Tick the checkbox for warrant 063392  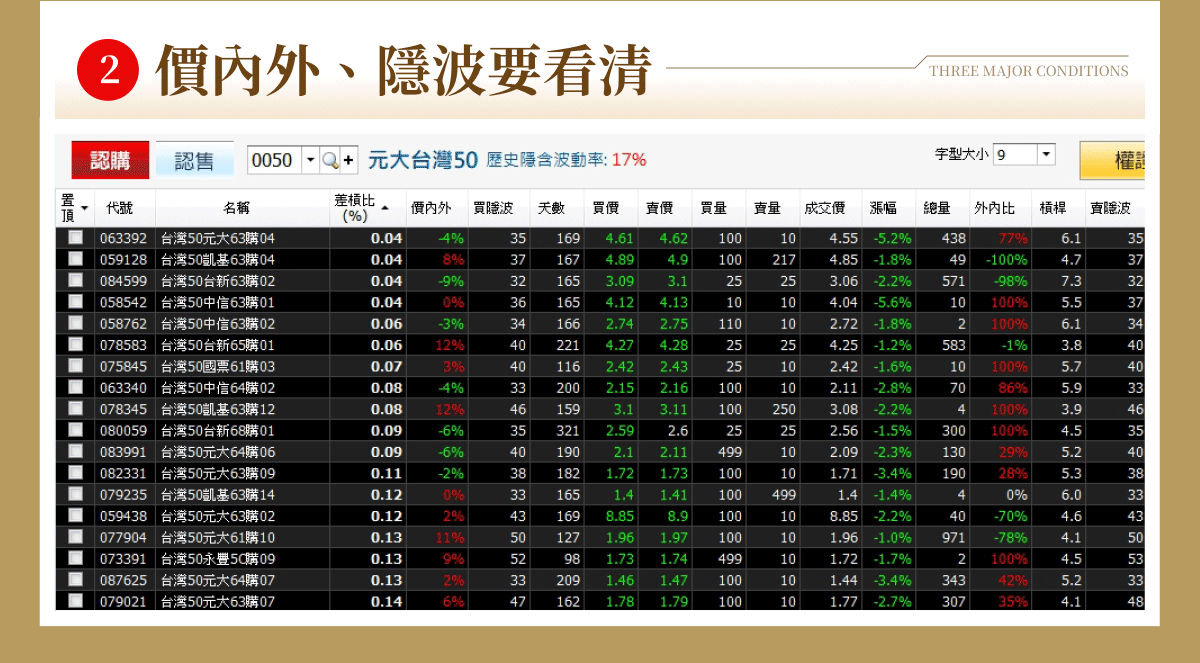click(x=75, y=238)
